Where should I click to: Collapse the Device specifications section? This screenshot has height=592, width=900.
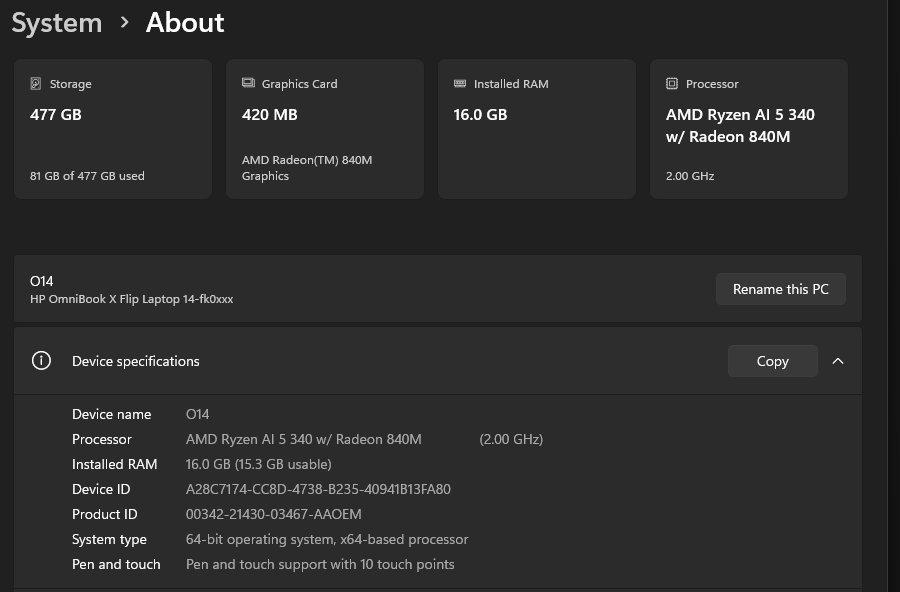click(838, 361)
